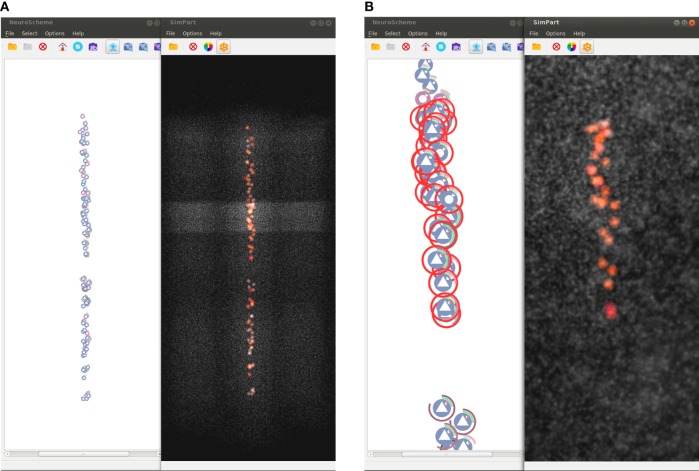Click NeuroScheme title bar in panel A
Viewport: 699px width, 471px height.
[81, 22]
